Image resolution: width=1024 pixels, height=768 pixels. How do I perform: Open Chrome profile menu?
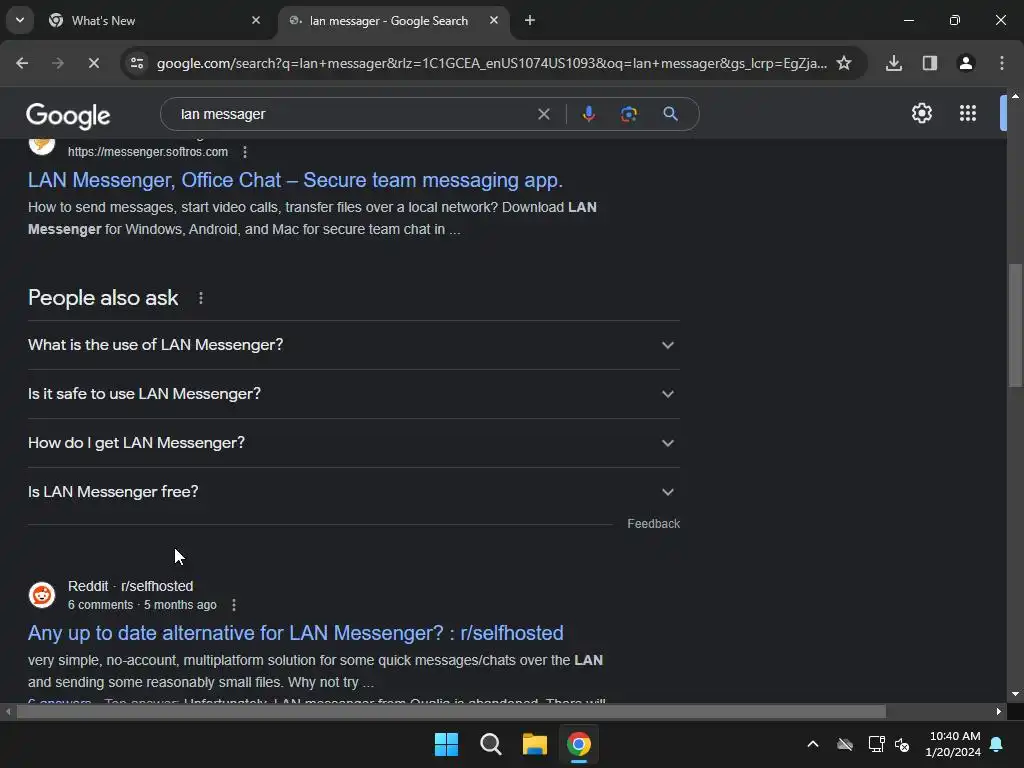pyautogui.click(x=965, y=63)
